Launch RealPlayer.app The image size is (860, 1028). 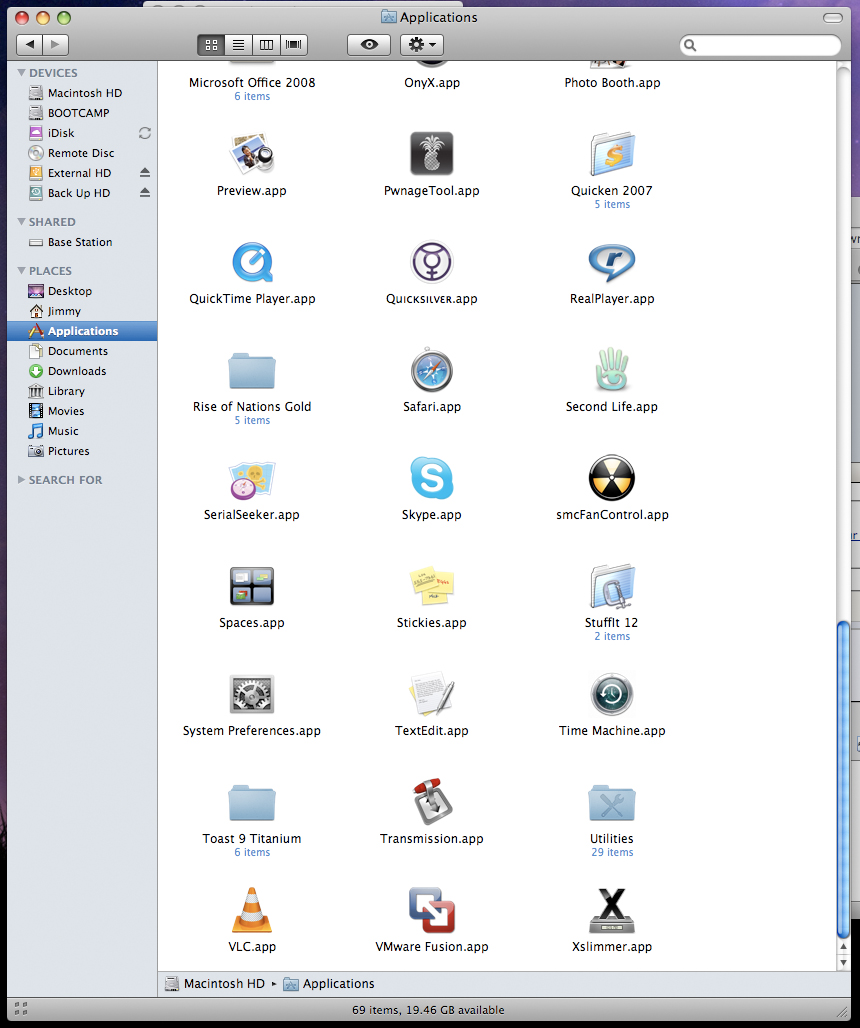[612, 262]
